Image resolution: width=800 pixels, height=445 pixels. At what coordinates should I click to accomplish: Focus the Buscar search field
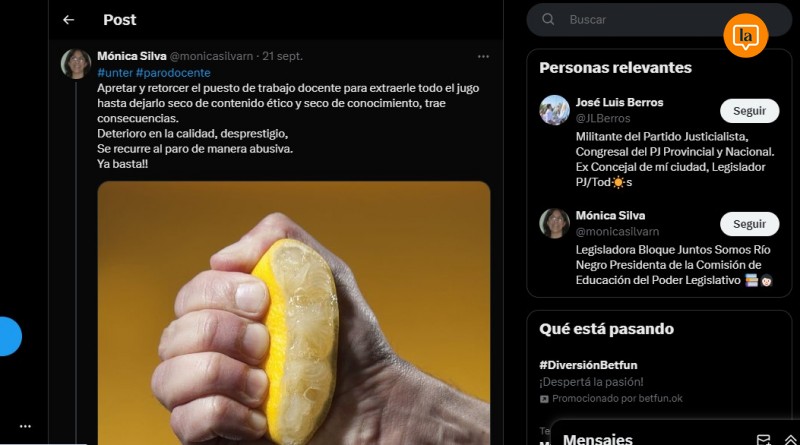coord(659,20)
